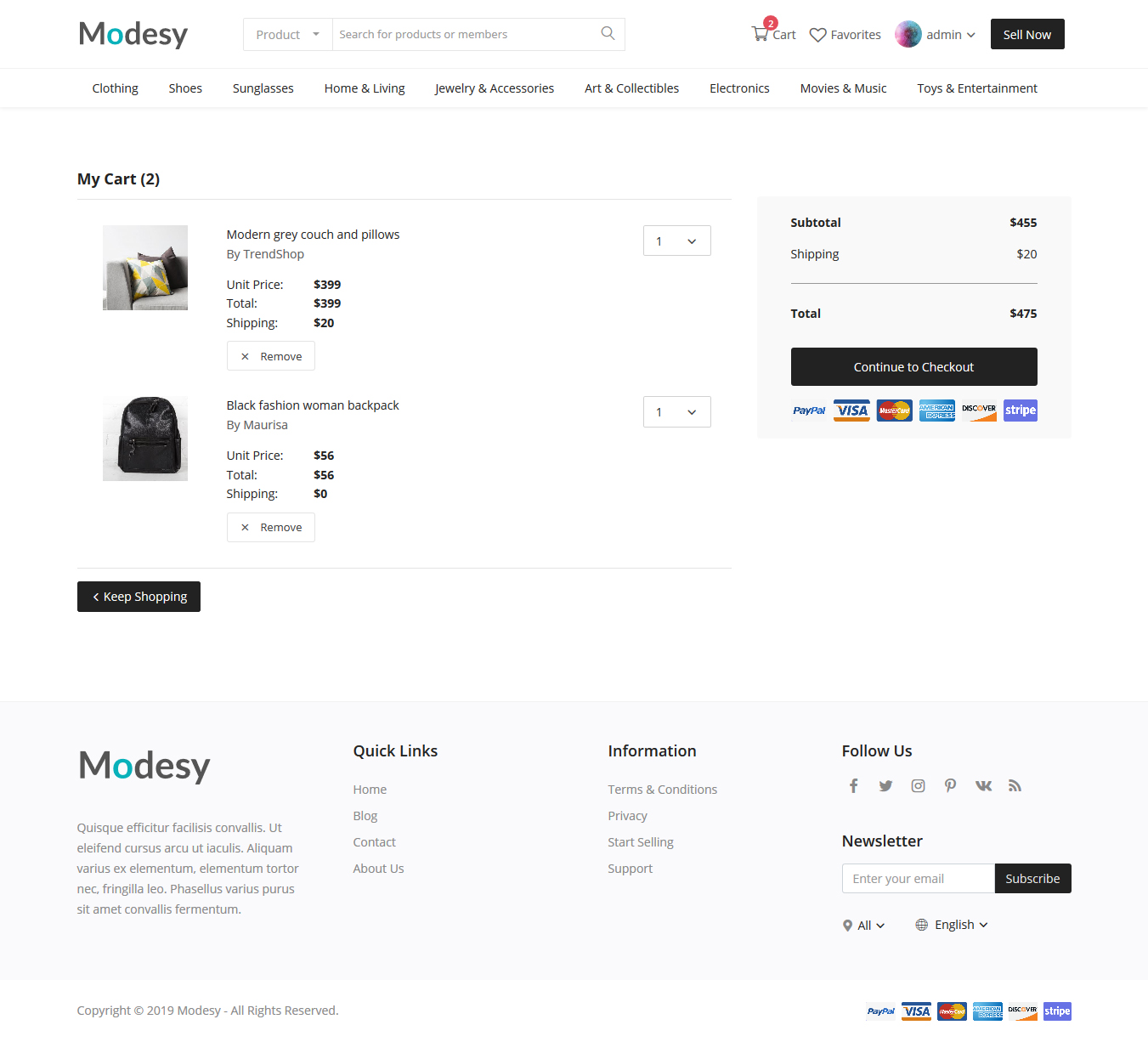Image resolution: width=1148 pixels, height=1042 pixels.
Task: Visit the Facebook page icon
Action: (x=853, y=785)
